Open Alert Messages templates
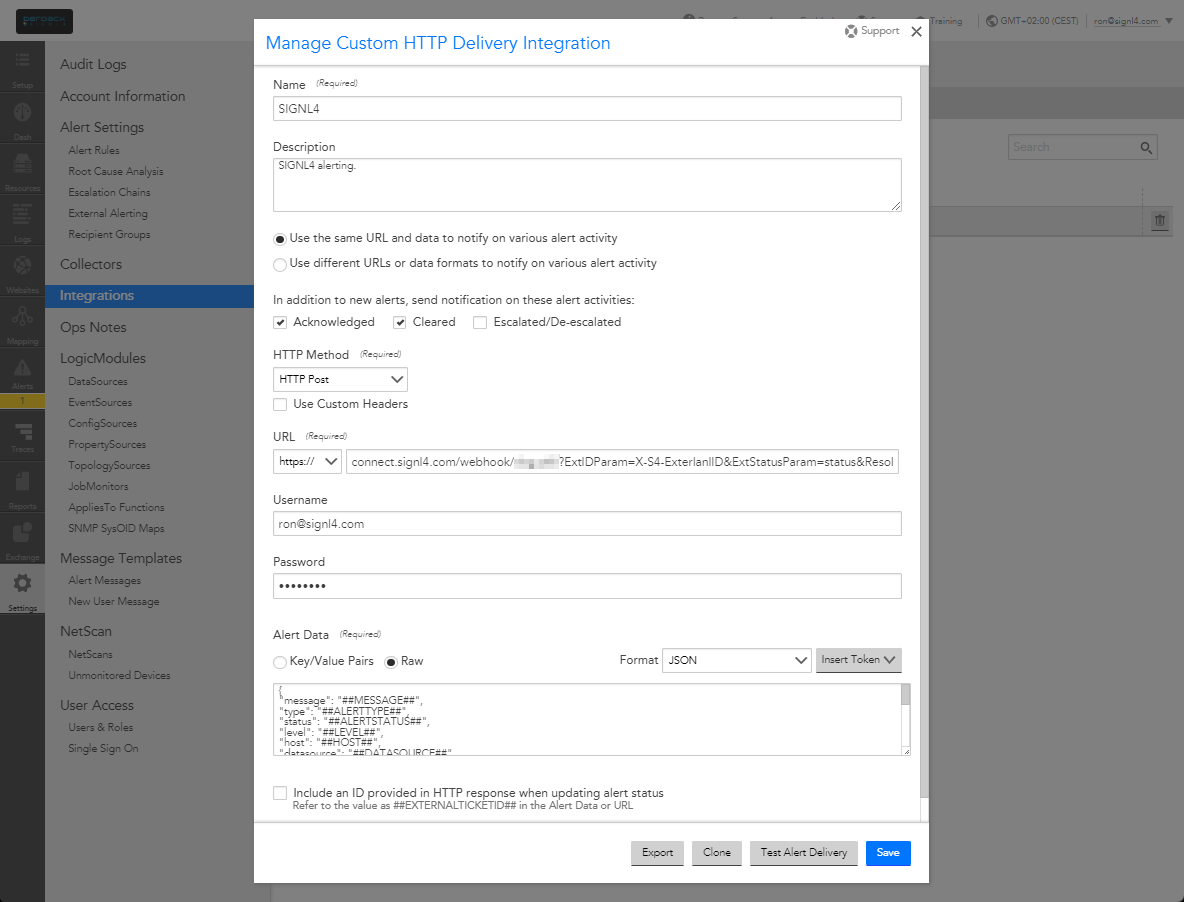 (104, 580)
